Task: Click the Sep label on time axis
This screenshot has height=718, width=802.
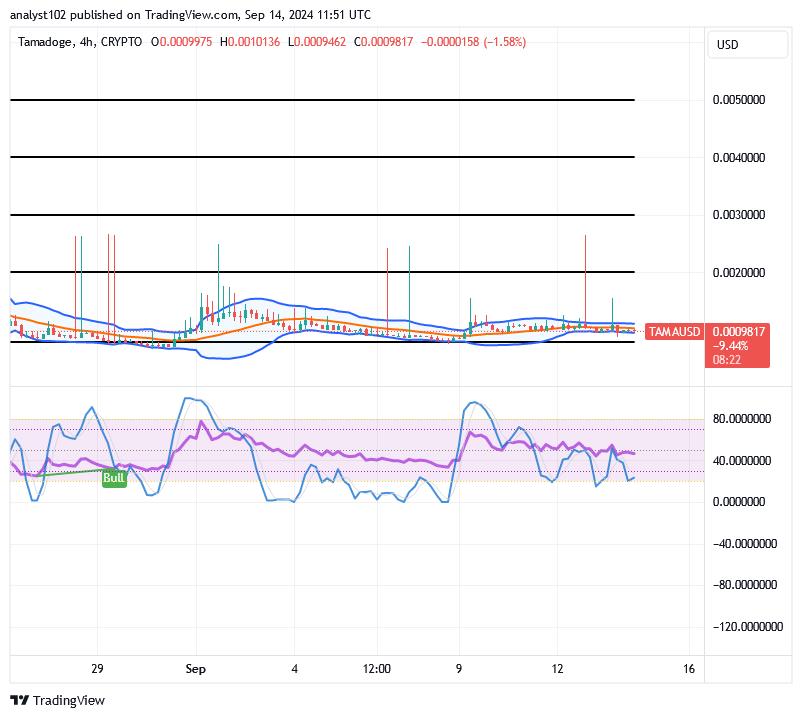Action: pyautogui.click(x=195, y=669)
